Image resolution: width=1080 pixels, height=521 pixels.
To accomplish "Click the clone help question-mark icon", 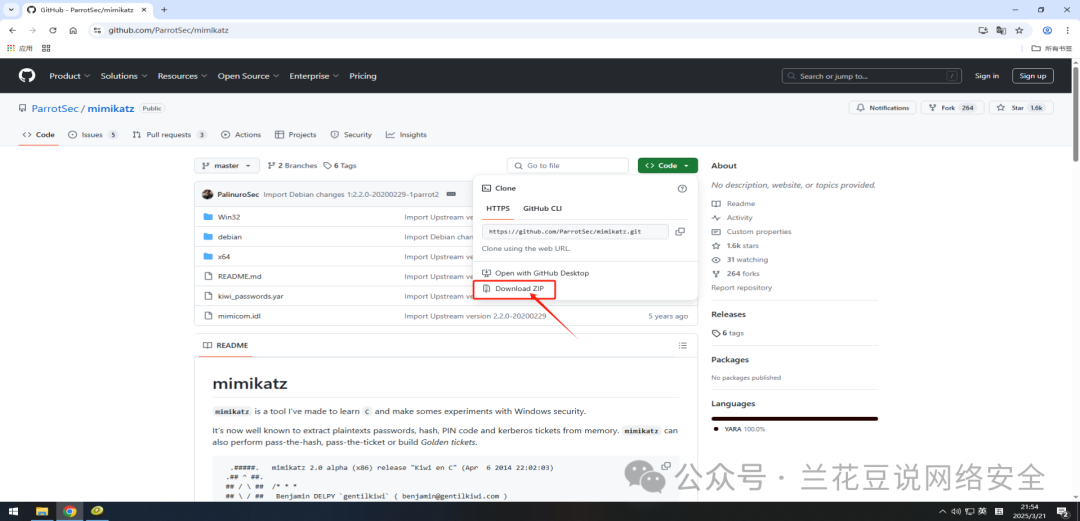I will 682,188.
